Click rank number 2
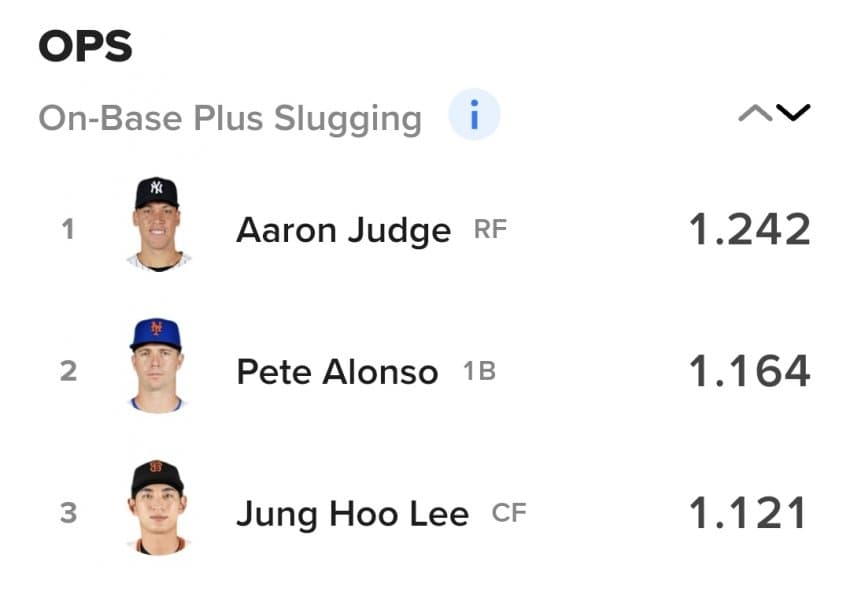Viewport: 850px width, 598px height. point(68,372)
